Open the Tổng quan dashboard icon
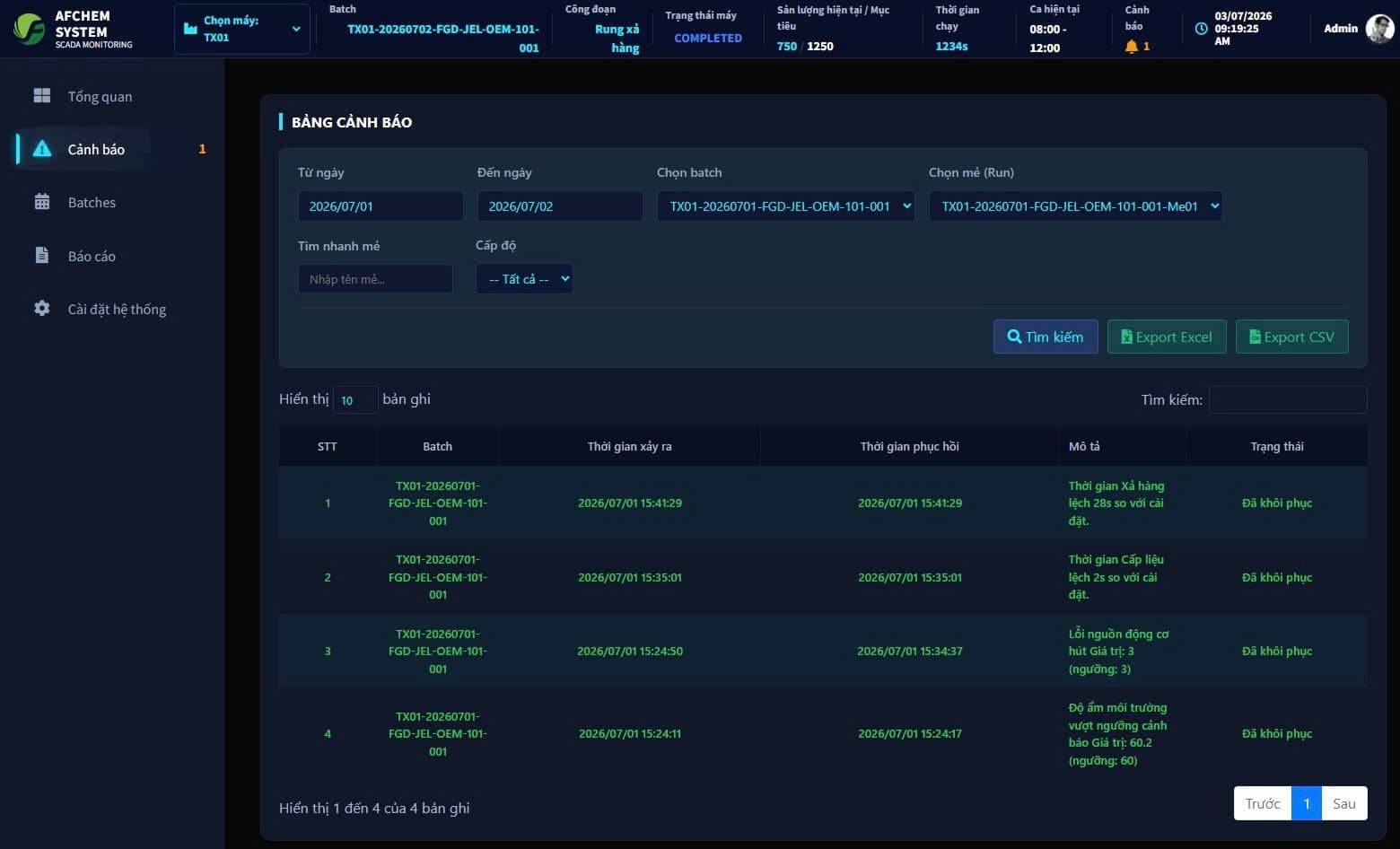The width and height of the screenshot is (1400, 849). [42, 95]
